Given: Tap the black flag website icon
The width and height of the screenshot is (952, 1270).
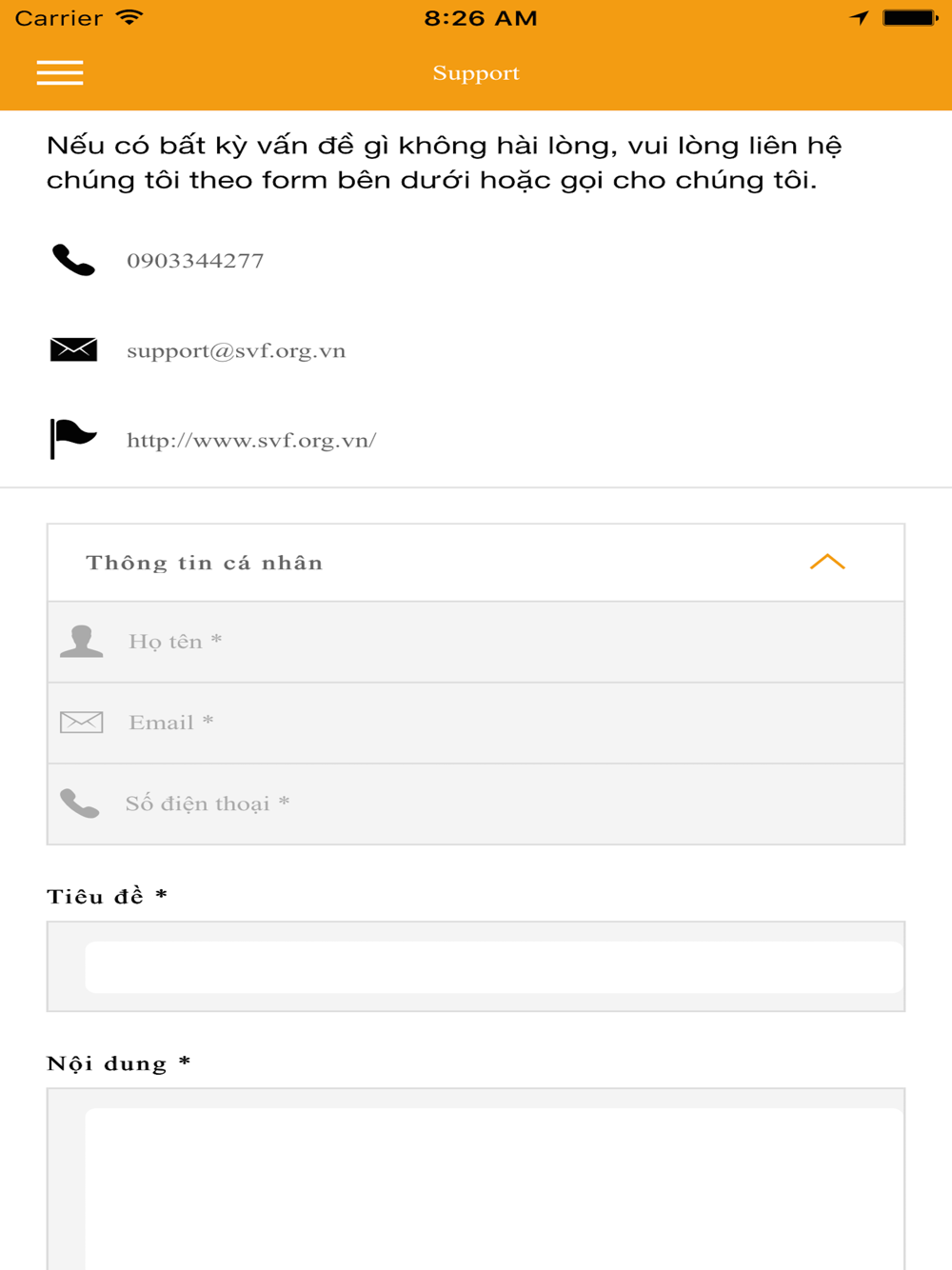Looking at the screenshot, I should coord(73,439).
